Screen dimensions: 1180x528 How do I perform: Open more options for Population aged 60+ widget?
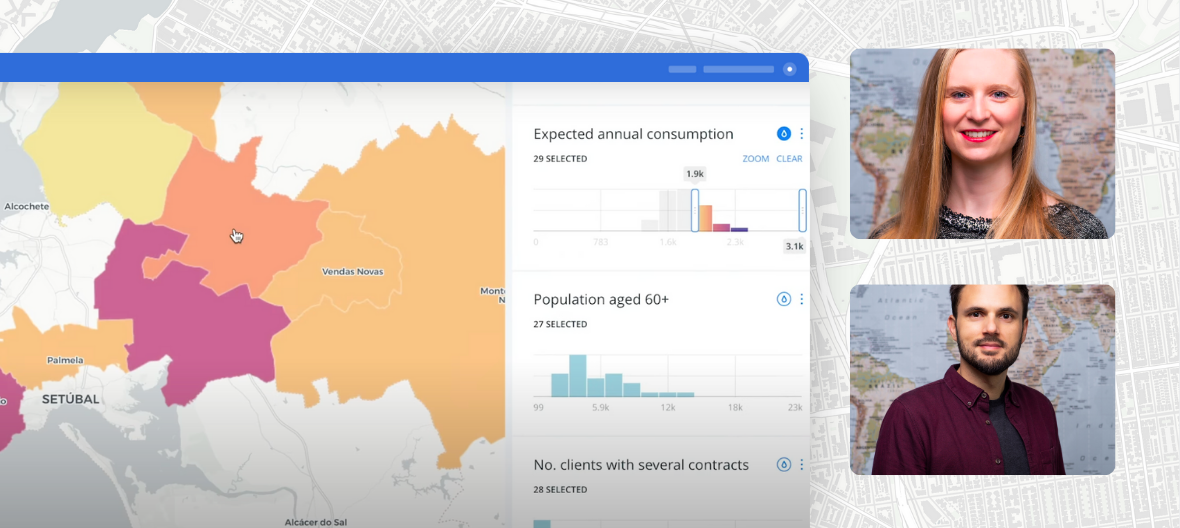pos(801,299)
